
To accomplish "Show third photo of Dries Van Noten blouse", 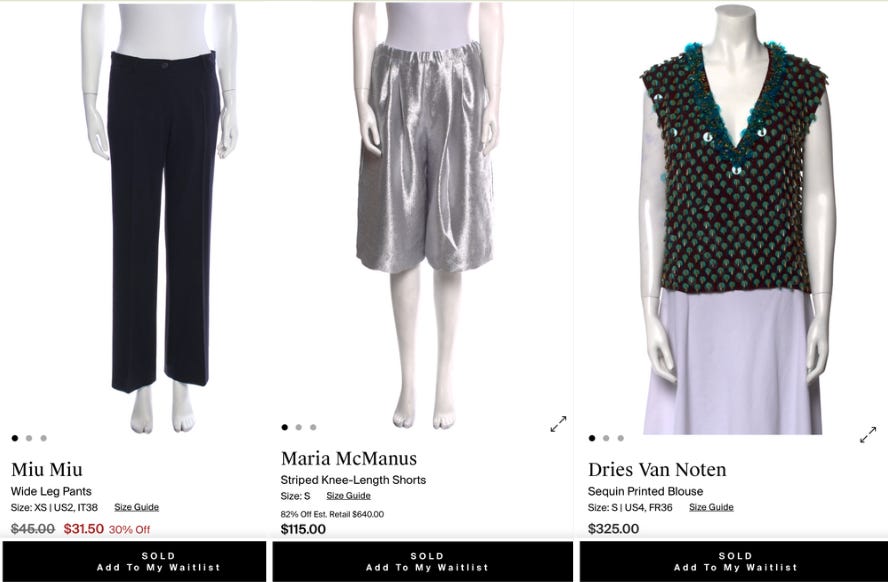I will click(x=621, y=438).
